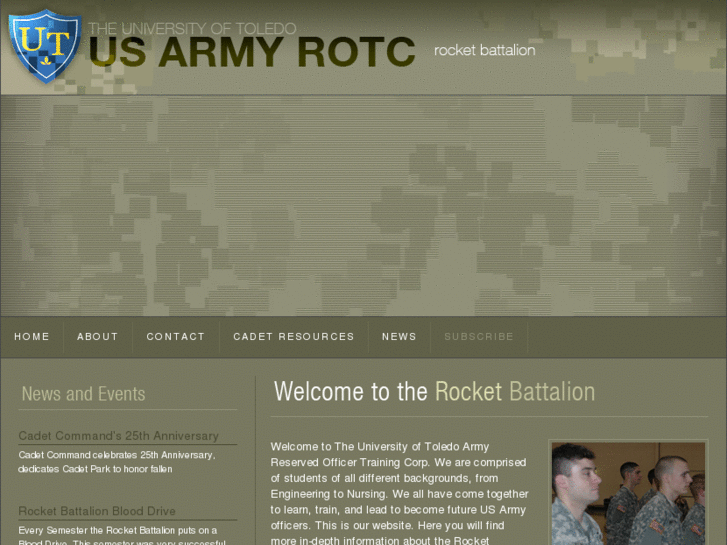The width and height of the screenshot is (727, 545).
Task: Click the Welcome to the Rocket Battalion heading
Action: pos(434,391)
